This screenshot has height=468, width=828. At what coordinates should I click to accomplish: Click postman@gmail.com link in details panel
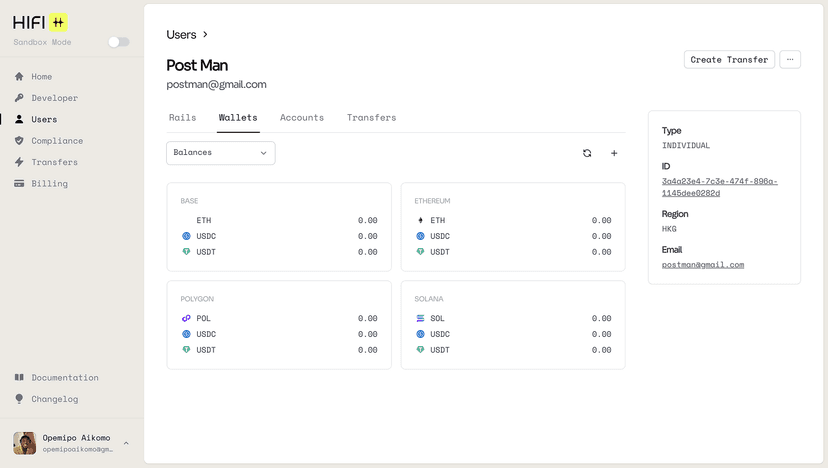coord(703,265)
